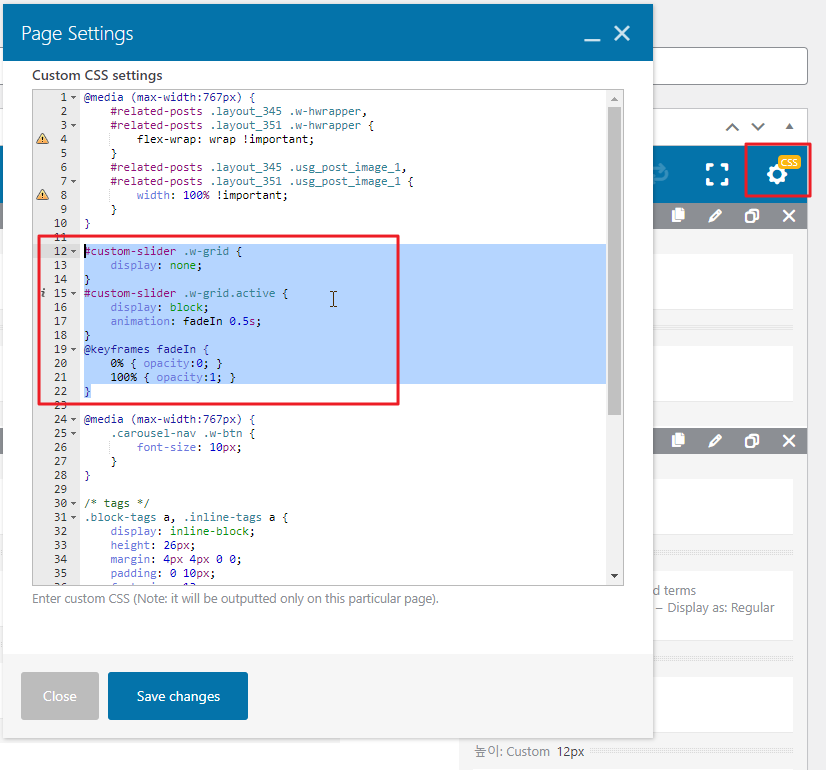Fold @keyframes block at line 19
The height and width of the screenshot is (770, 826).
(74, 349)
